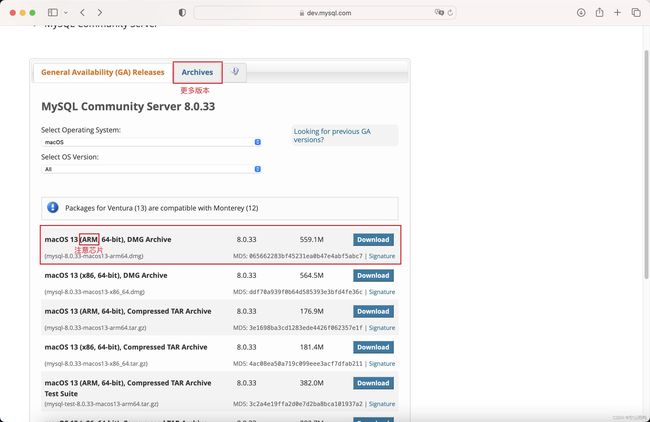The width and height of the screenshot is (650, 422).
Task: Click the mysql-8.0.33-macos13-x86_64.tar.gz filename
Action: [96, 364]
